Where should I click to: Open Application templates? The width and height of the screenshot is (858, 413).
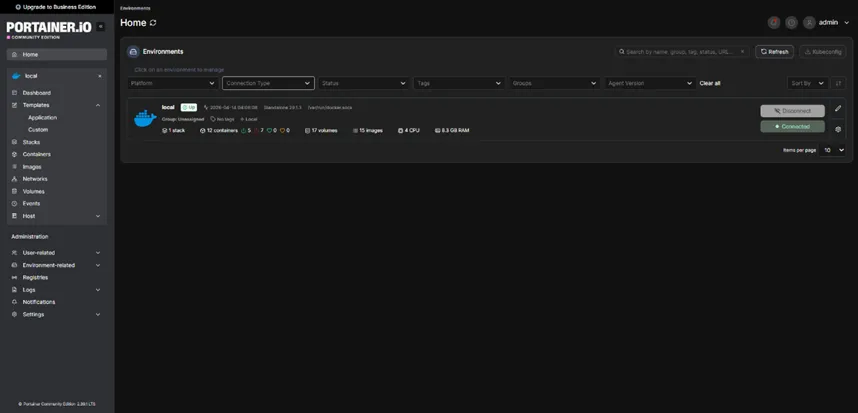[x=43, y=118]
